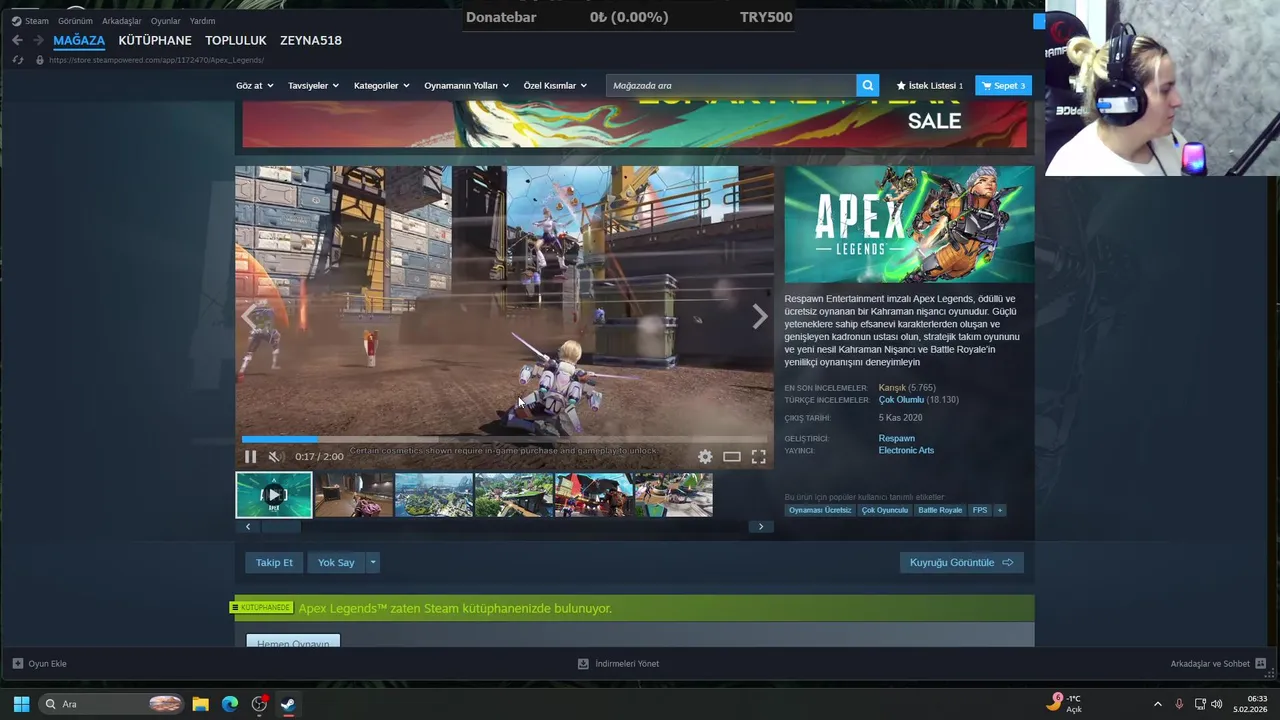Click the Apex Legends header image
The image size is (1280, 720).
coord(909,224)
